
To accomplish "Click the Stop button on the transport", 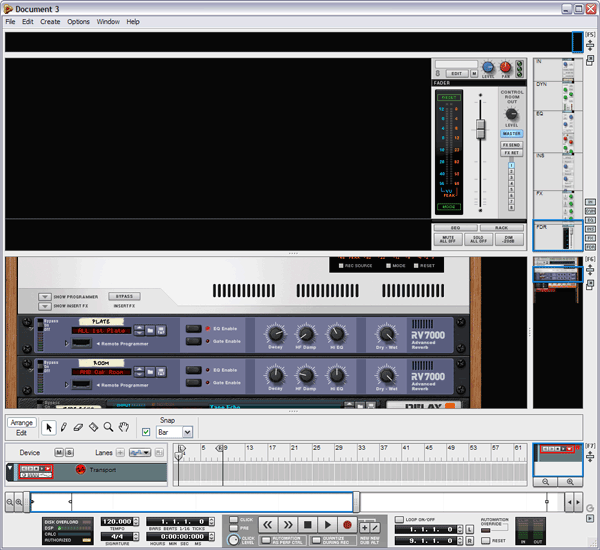I will tap(308, 524).
